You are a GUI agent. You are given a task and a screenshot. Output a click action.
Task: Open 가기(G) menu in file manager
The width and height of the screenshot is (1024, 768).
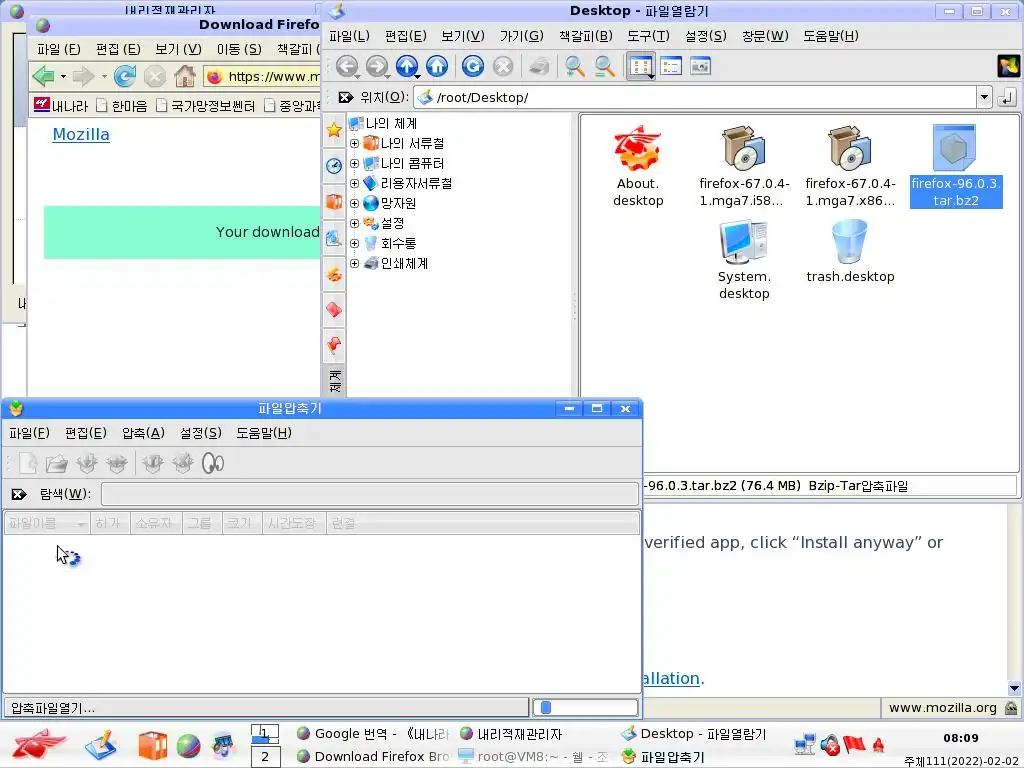[x=521, y=36]
